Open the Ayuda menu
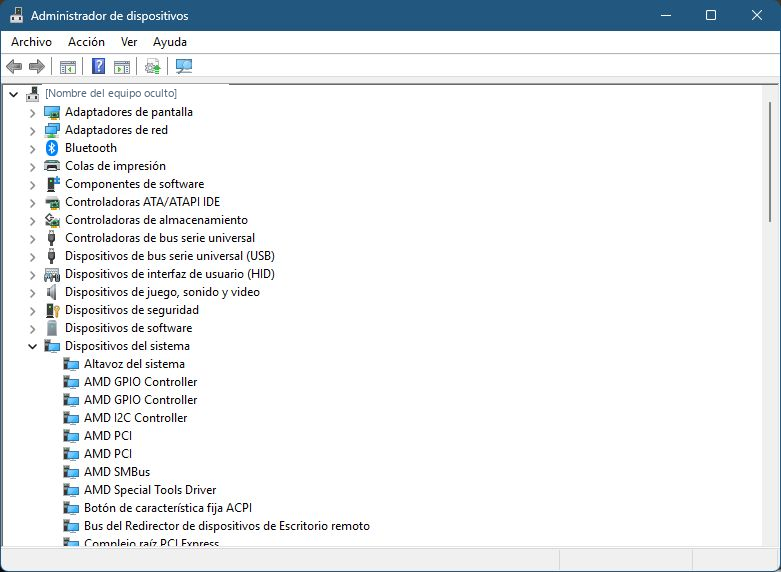 [x=170, y=42]
